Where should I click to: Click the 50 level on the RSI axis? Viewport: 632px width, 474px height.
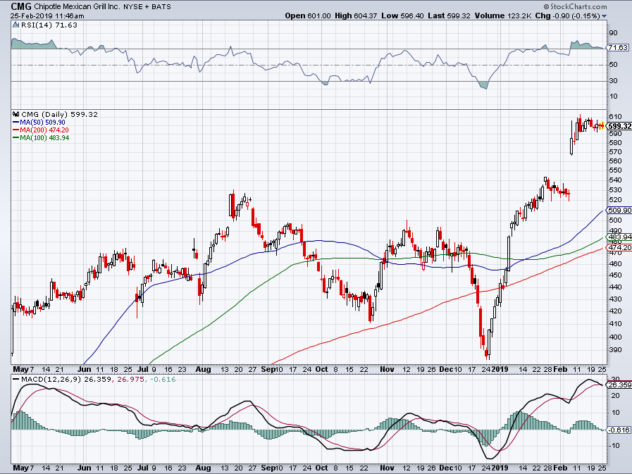click(x=613, y=64)
